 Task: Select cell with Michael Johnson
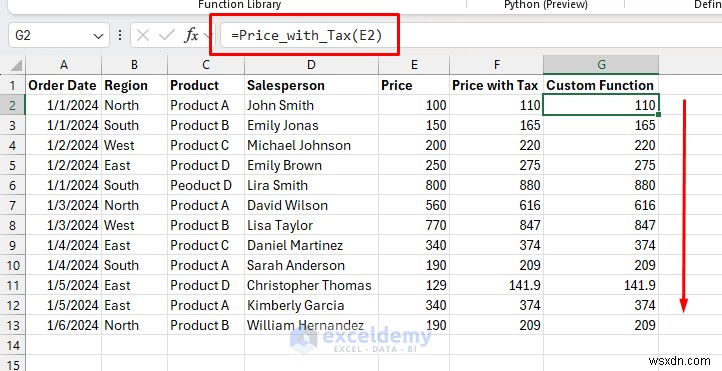click(x=311, y=145)
